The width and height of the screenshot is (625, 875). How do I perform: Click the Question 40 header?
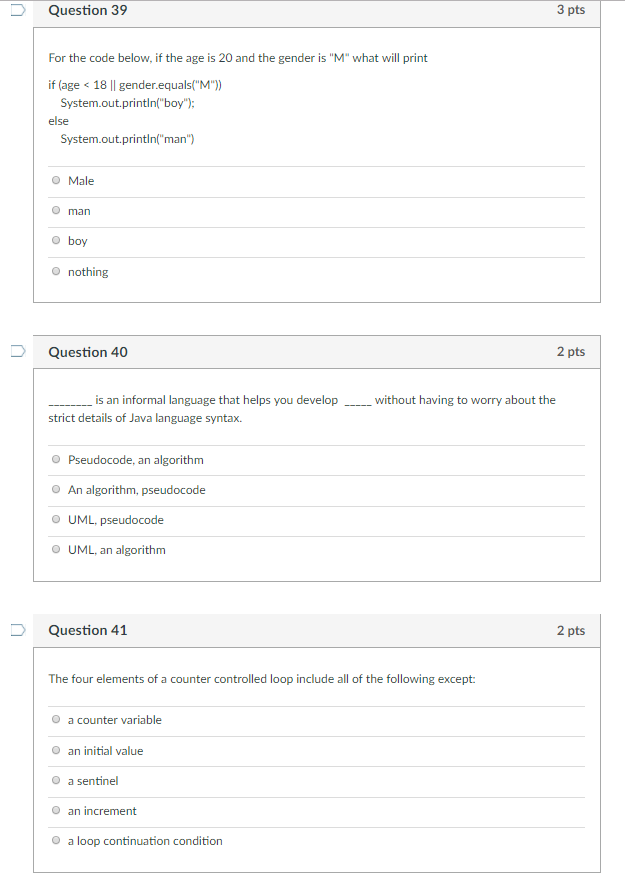click(87, 352)
